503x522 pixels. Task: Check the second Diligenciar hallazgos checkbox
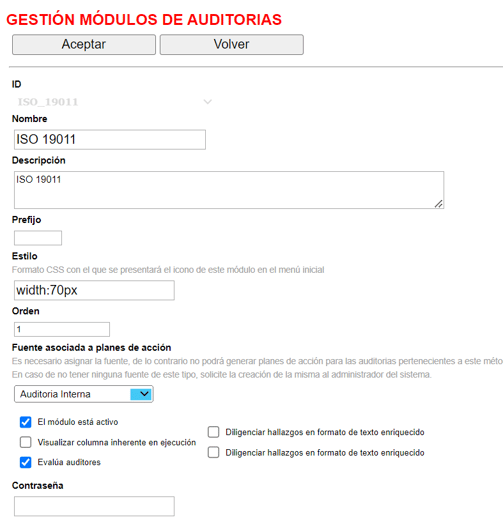(213, 453)
